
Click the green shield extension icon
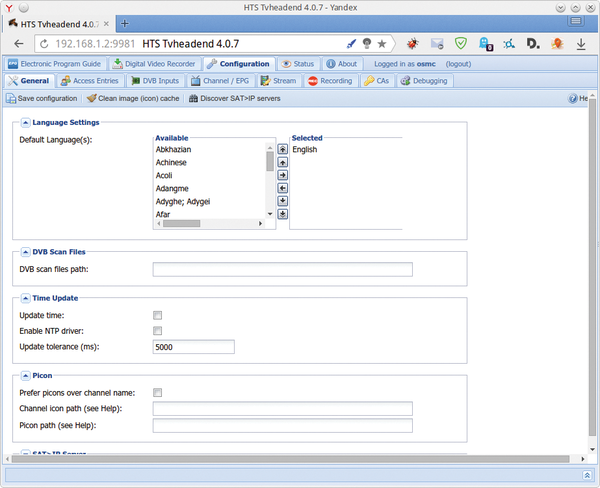point(461,43)
